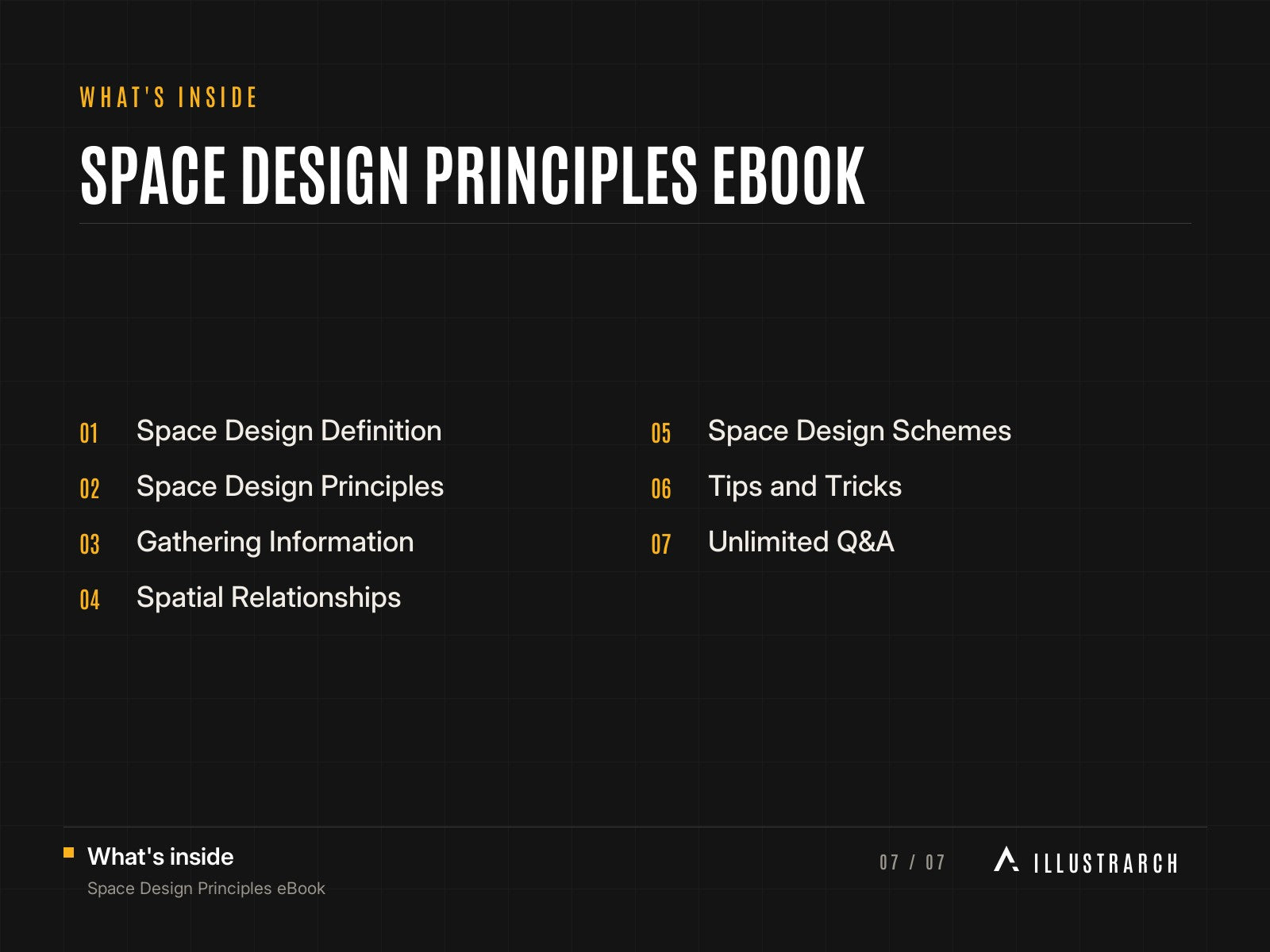The image size is (1270, 952).
Task: Click the "SPACE DESIGN PRINCIPLES EBOOK" title
Action: coord(472,175)
